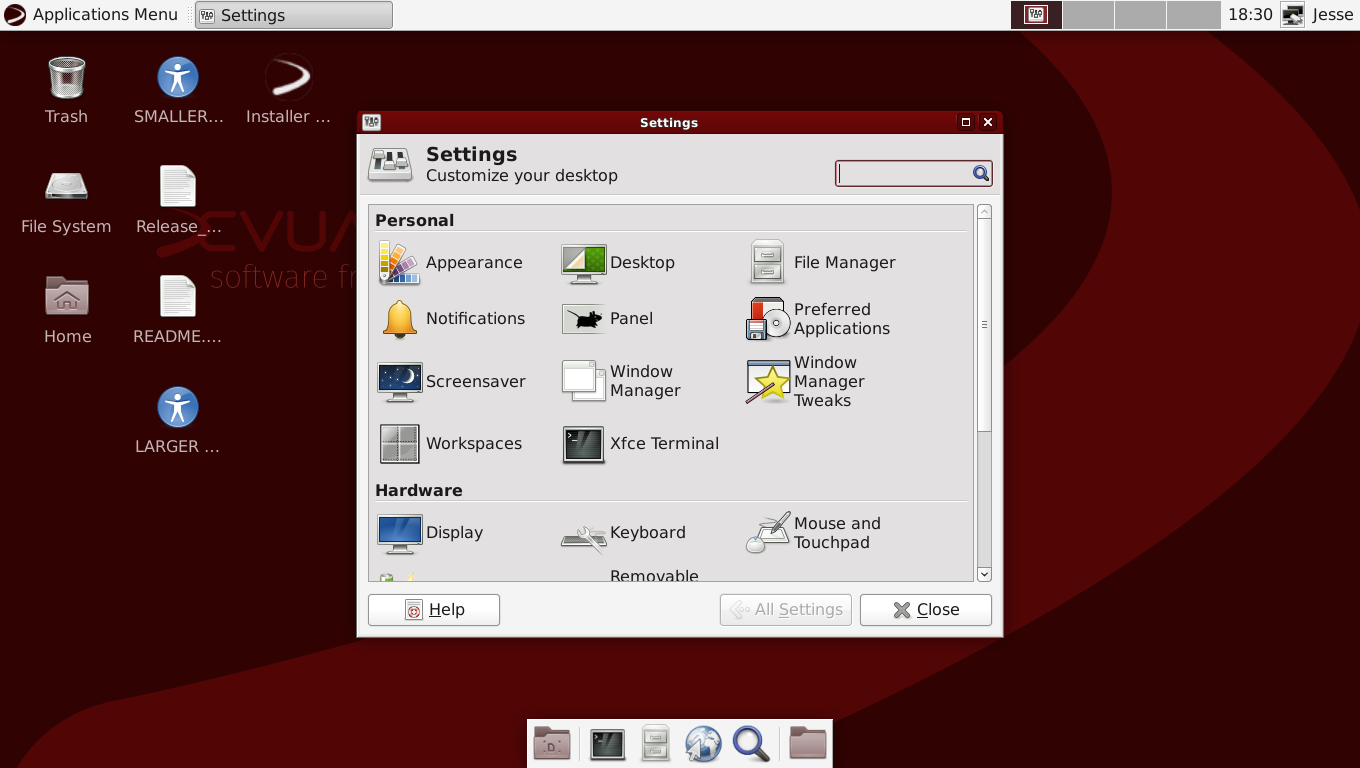This screenshot has height=768, width=1360.
Task: Open the Screensaver settings icon
Action: tap(399, 382)
